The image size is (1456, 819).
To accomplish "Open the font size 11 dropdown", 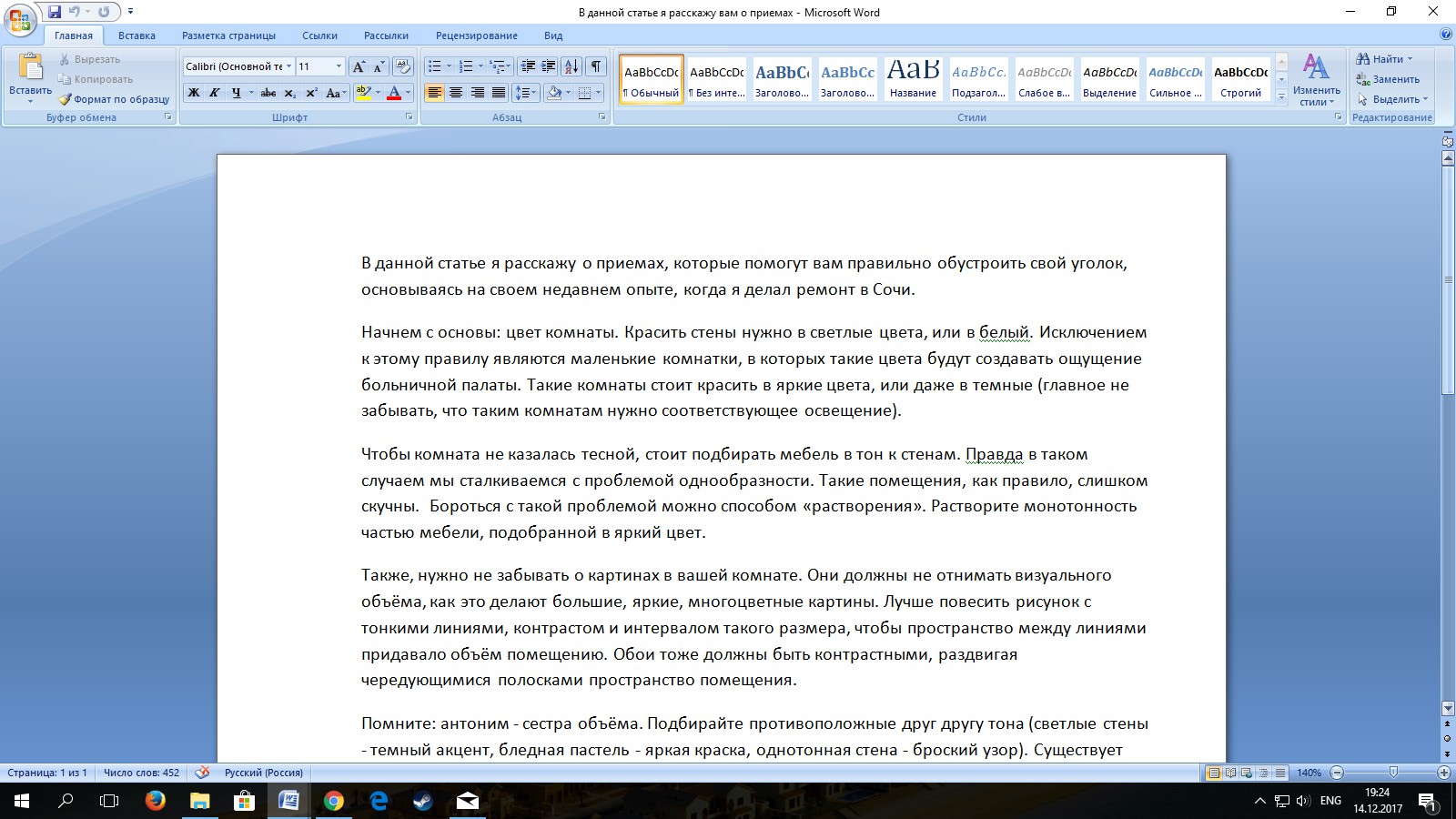I will tap(339, 66).
